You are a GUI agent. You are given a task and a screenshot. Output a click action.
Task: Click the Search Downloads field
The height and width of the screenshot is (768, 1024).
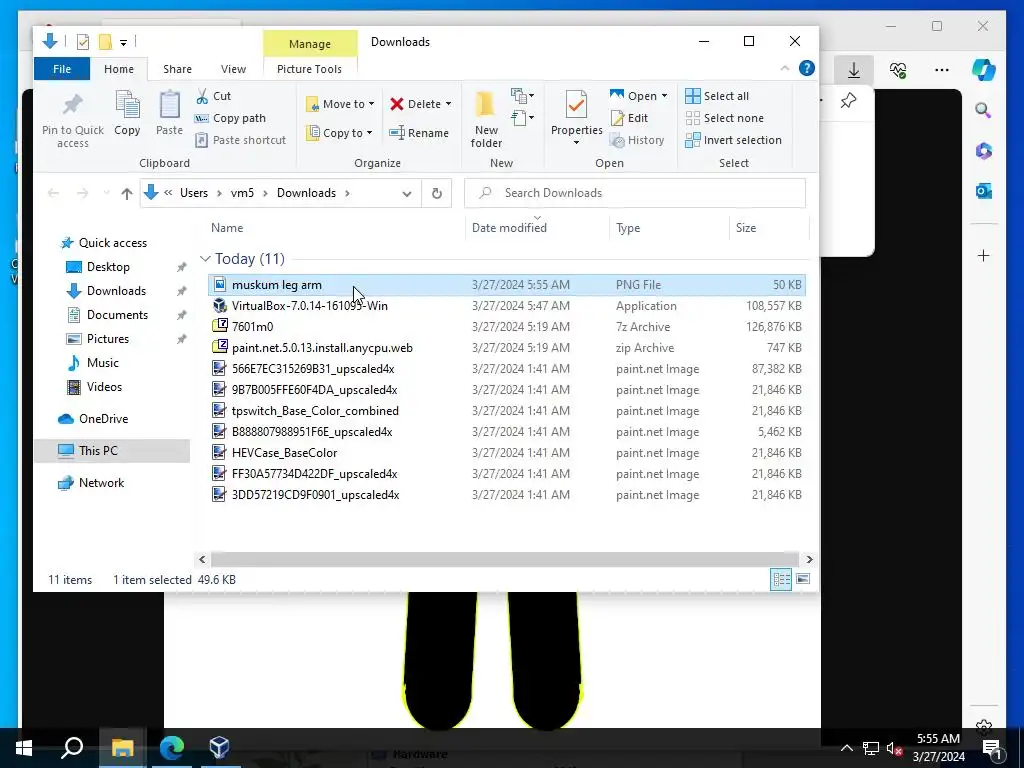click(x=635, y=193)
